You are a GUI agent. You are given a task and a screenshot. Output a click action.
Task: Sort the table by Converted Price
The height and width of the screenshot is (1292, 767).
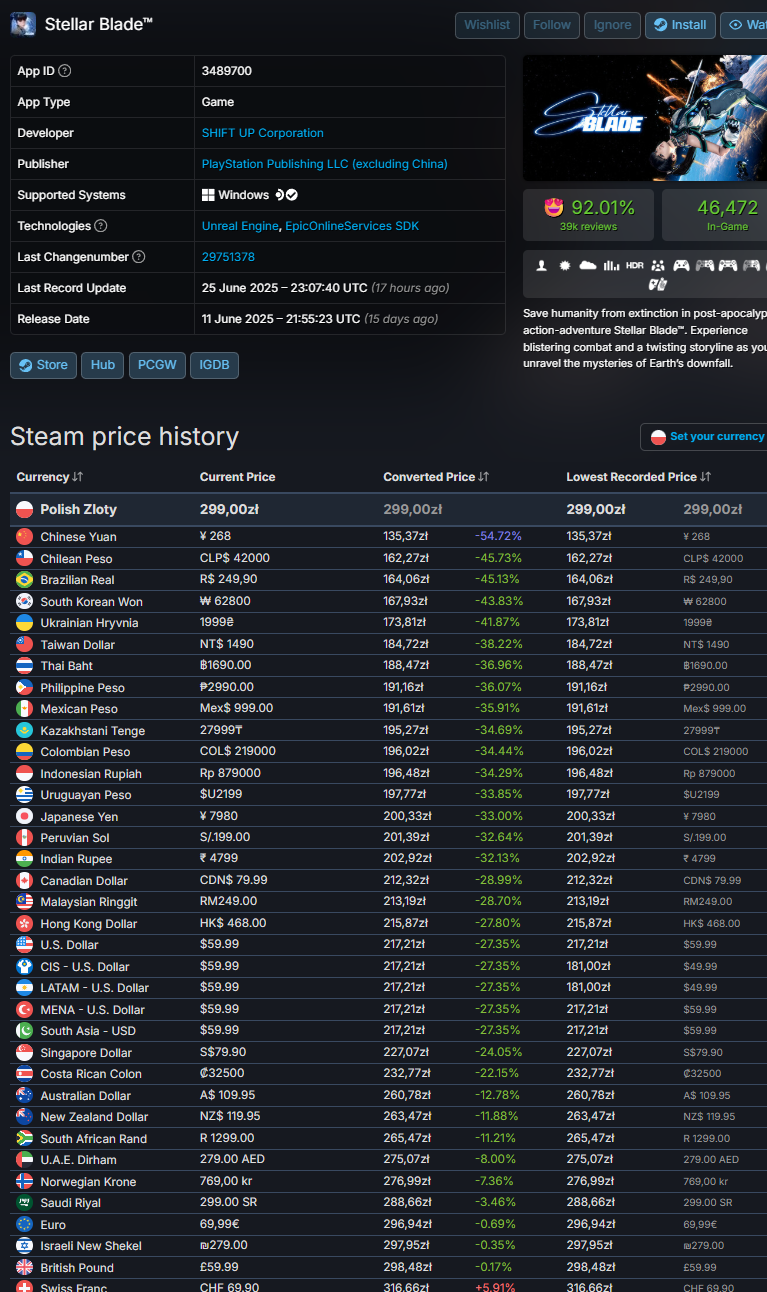(x=437, y=477)
